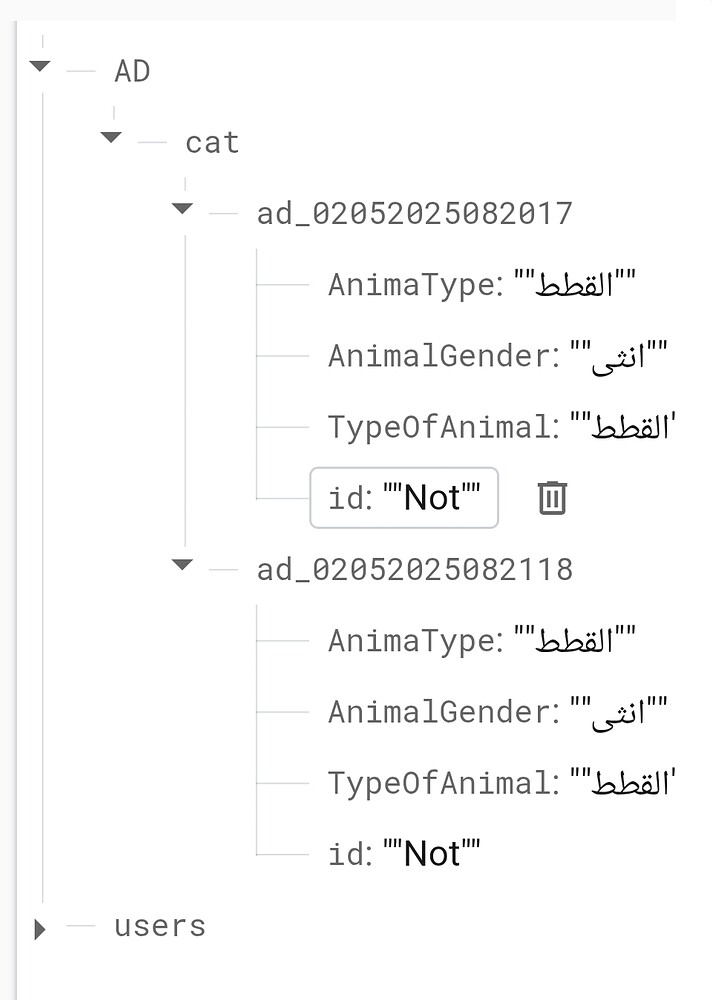Edit TypeOfAnimal value in first ad
The image size is (712, 1000).
(623, 427)
